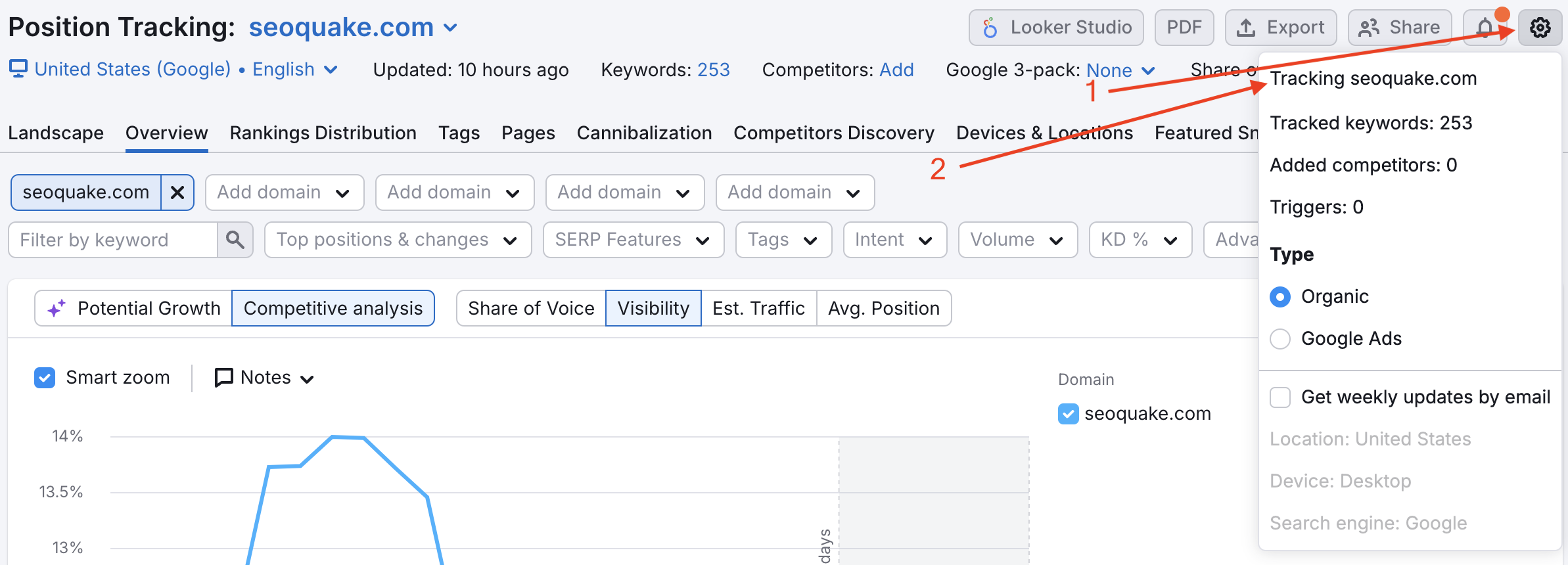
Task: Select the Competitive analysis view
Action: [333, 308]
